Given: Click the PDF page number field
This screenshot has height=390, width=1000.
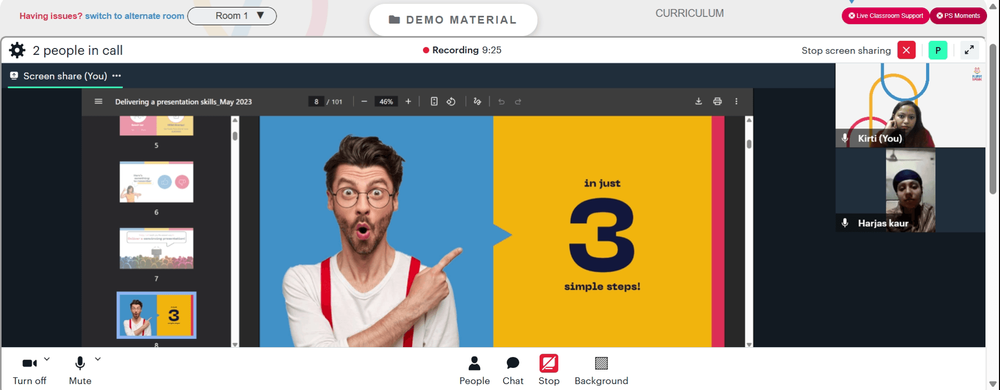Looking at the screenshot, I should pyautogui.click(x=316, y=101).
